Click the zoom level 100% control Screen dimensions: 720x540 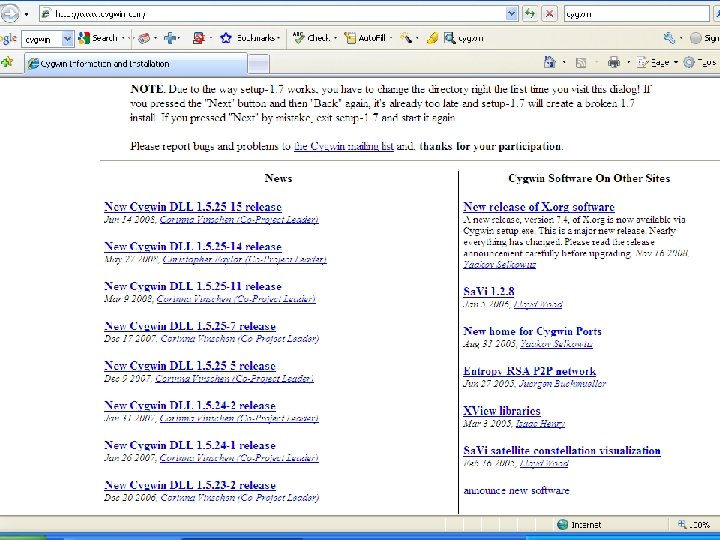coord(694,525)
